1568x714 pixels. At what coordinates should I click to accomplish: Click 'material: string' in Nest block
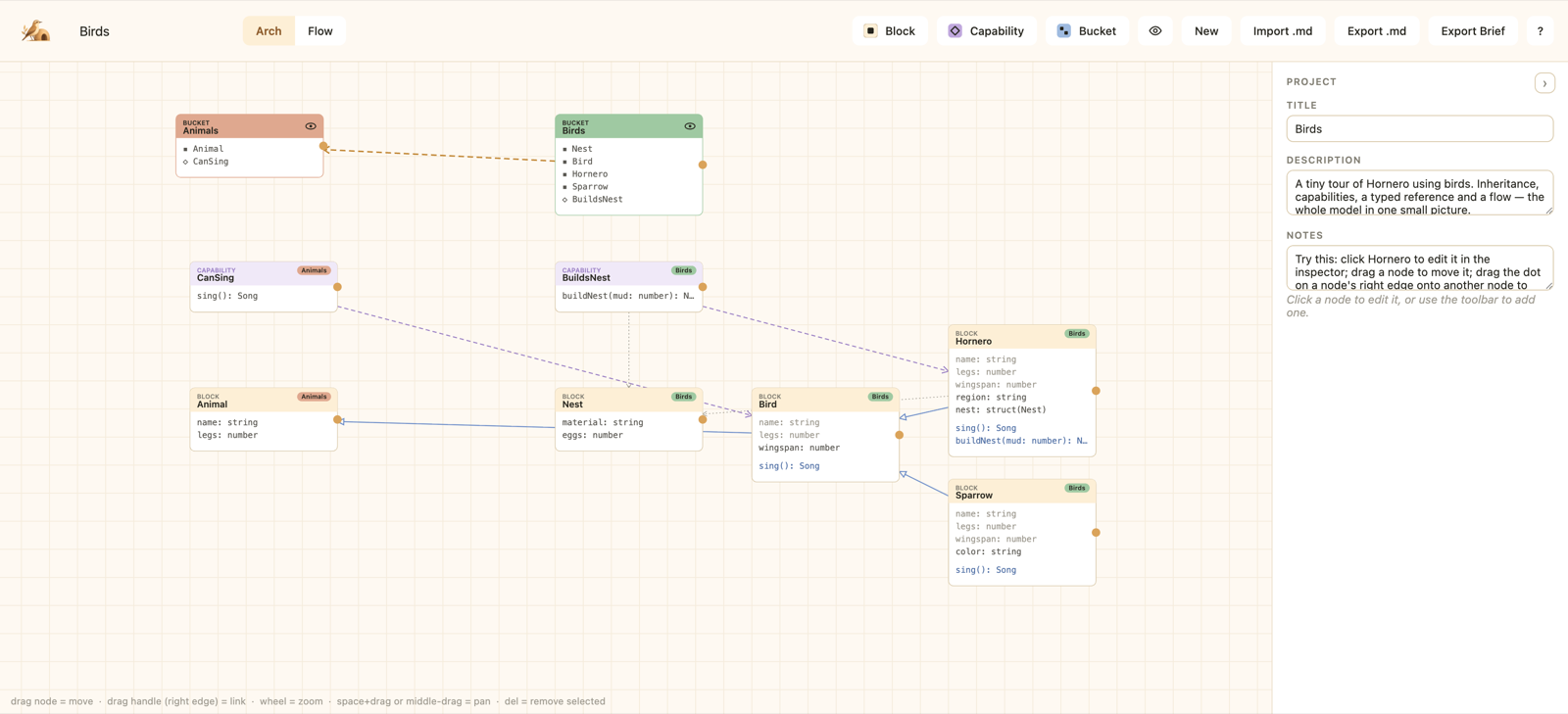click(603, 423)
